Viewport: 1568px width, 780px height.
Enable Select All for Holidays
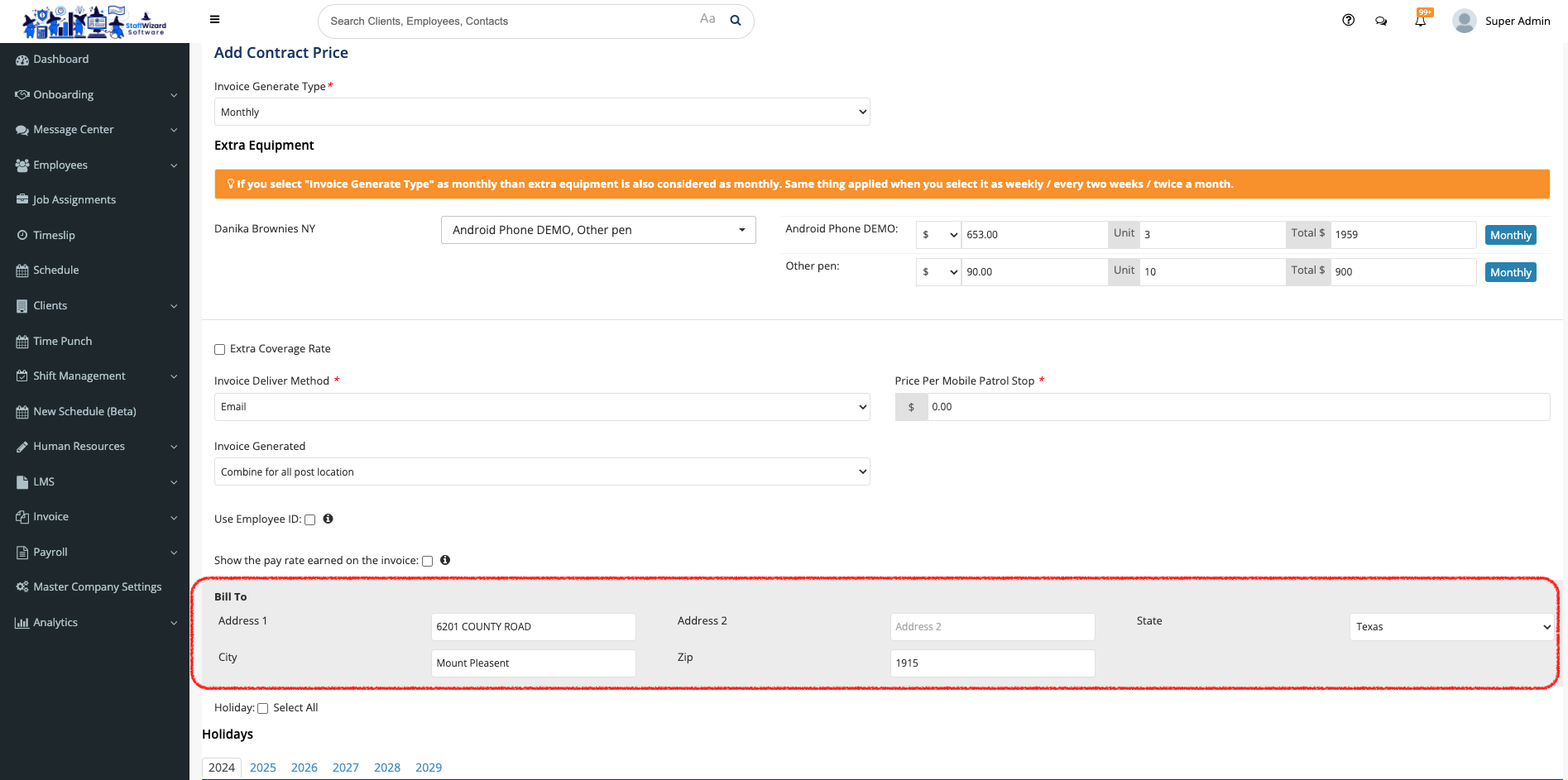tap(262, 708)
